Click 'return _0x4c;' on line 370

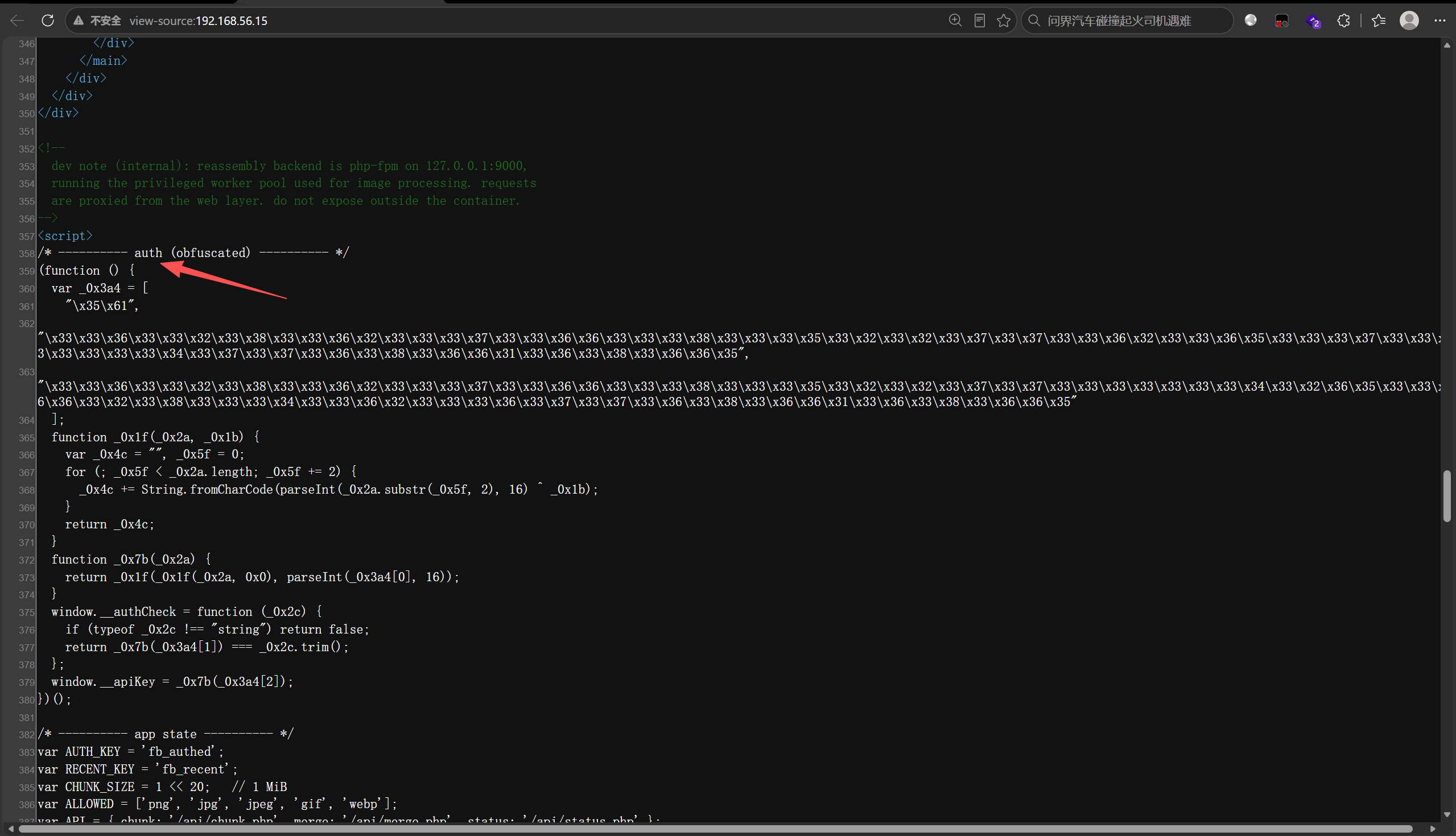click(110, 525)
